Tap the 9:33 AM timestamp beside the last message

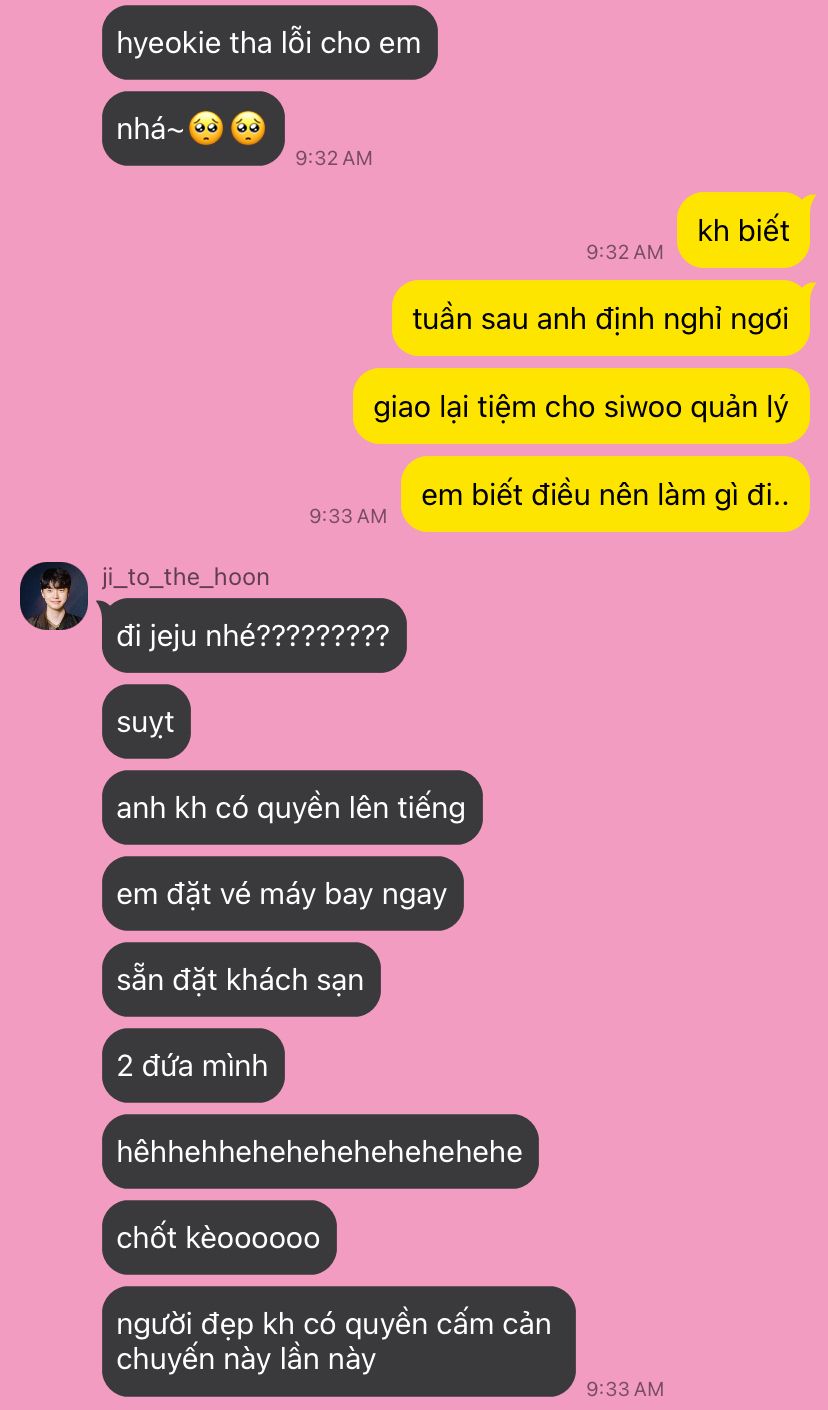pyautogui.click(x=625, y=1388)
